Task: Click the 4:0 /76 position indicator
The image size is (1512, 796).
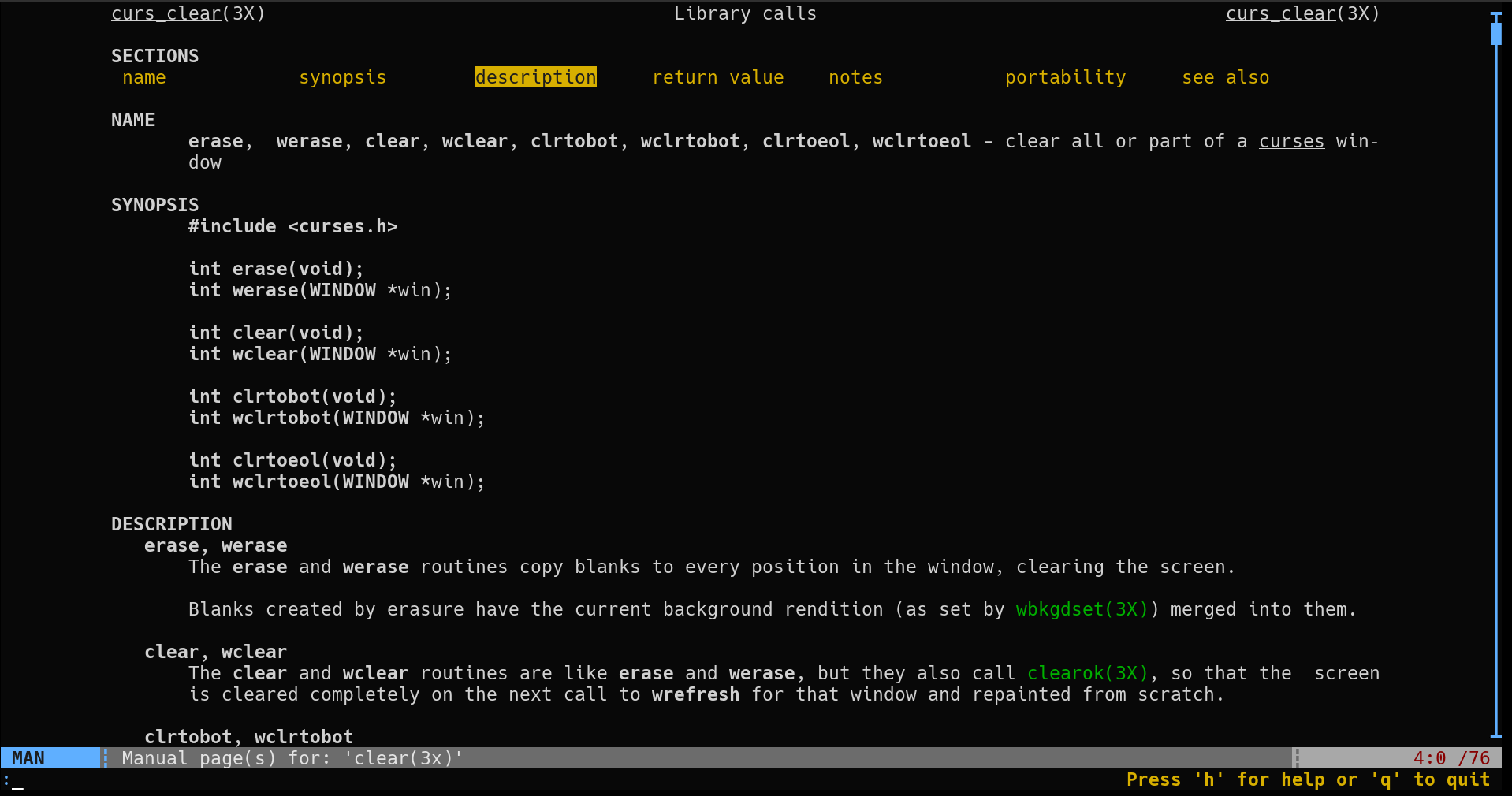Action: coord(1449,758)
